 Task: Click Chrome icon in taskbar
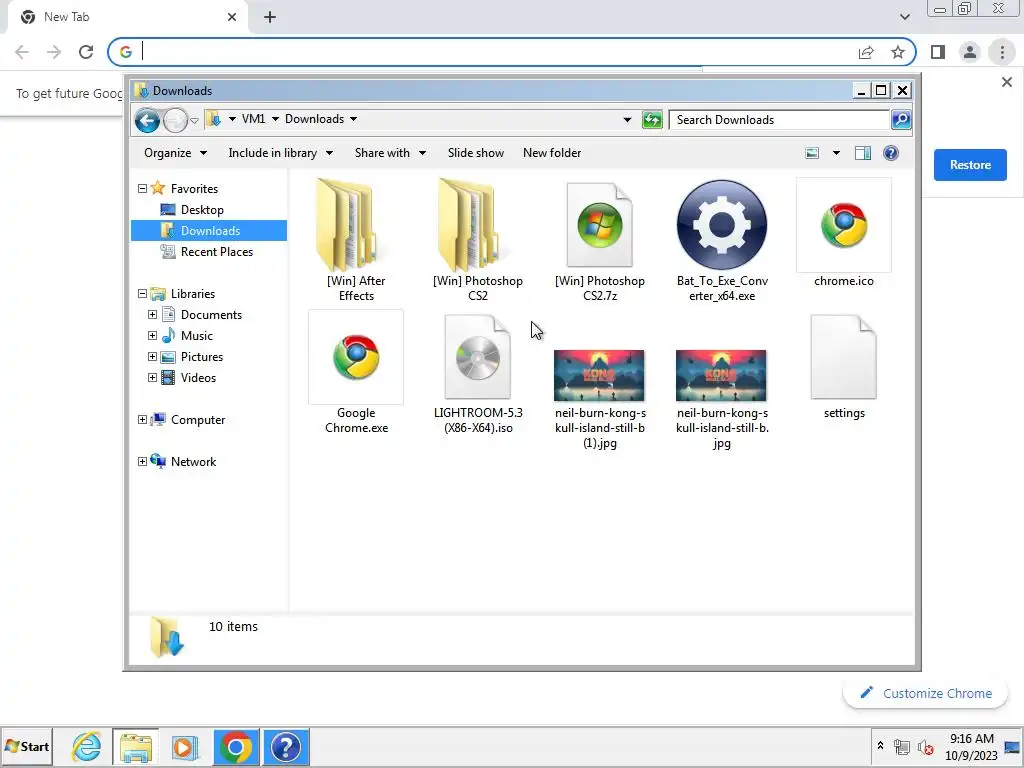pyautogui.click(x=236, y=746)
